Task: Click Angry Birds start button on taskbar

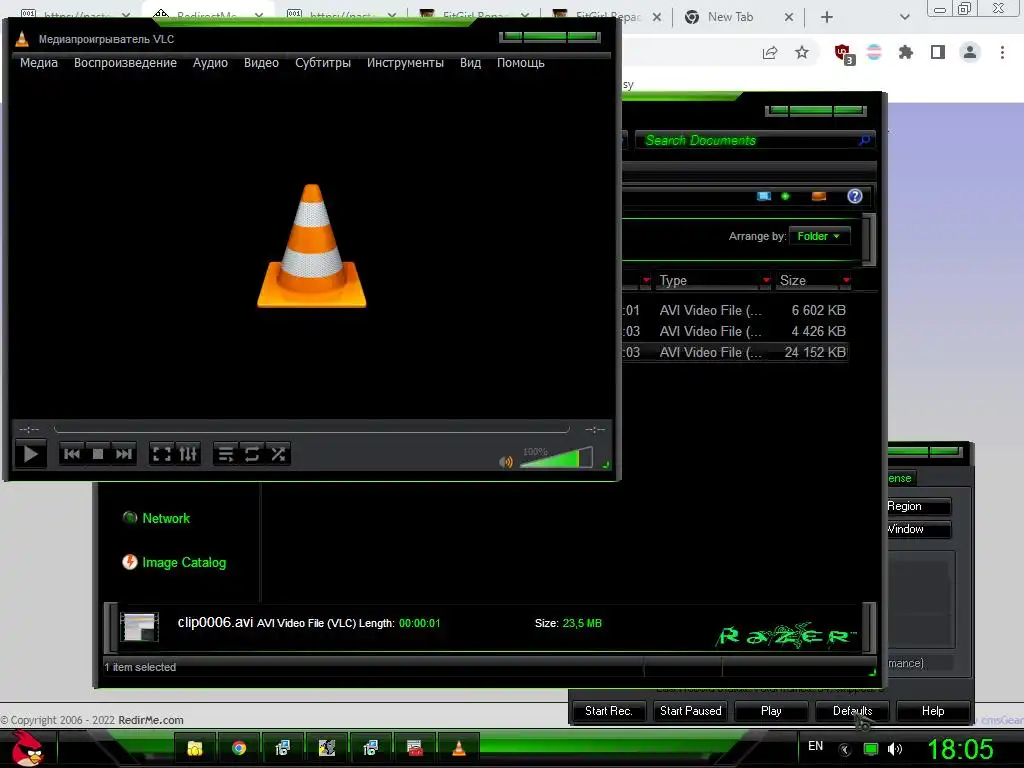Action: 27,748
